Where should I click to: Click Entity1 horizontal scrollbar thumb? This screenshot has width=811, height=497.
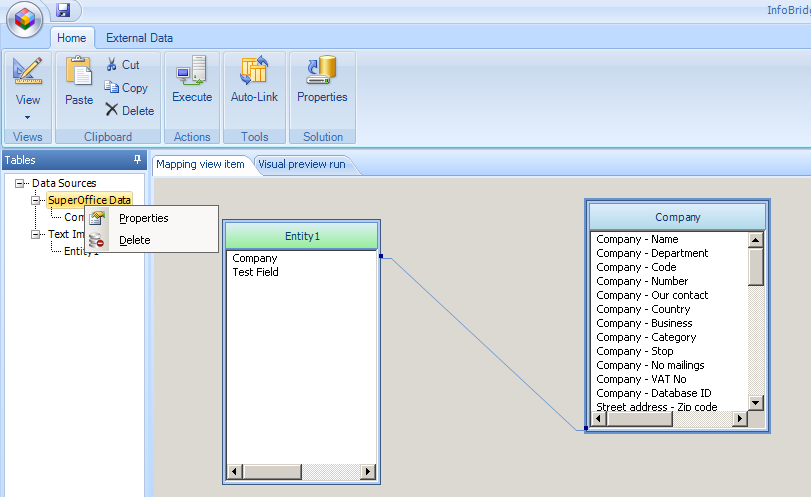272,472
